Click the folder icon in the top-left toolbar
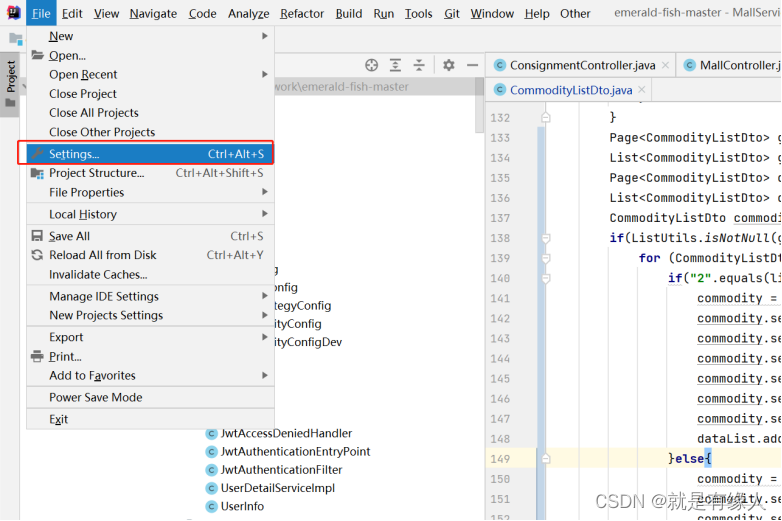Screen dimensions: 782x521 [x=15, y=38]
